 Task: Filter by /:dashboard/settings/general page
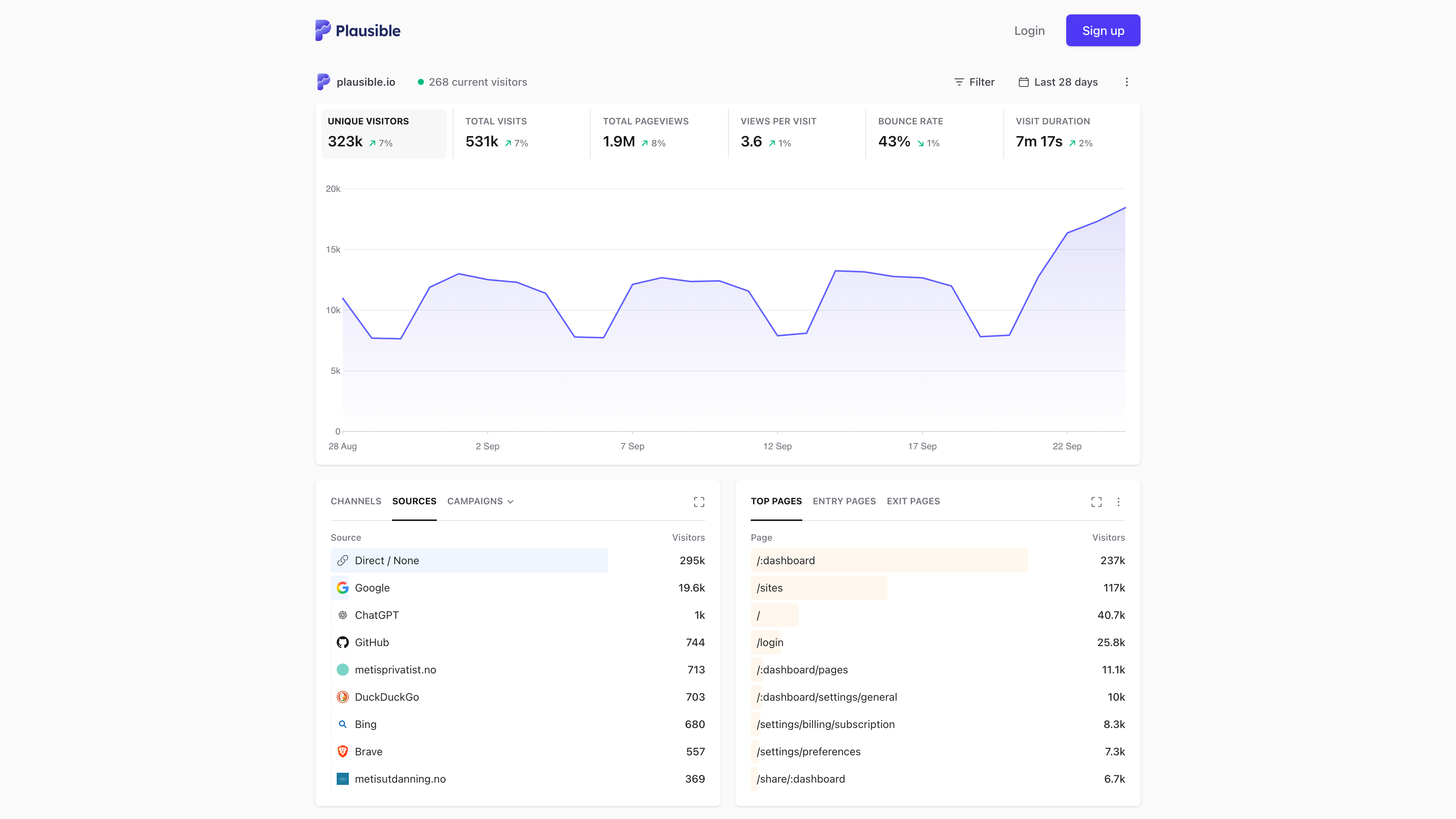point(826,697)
